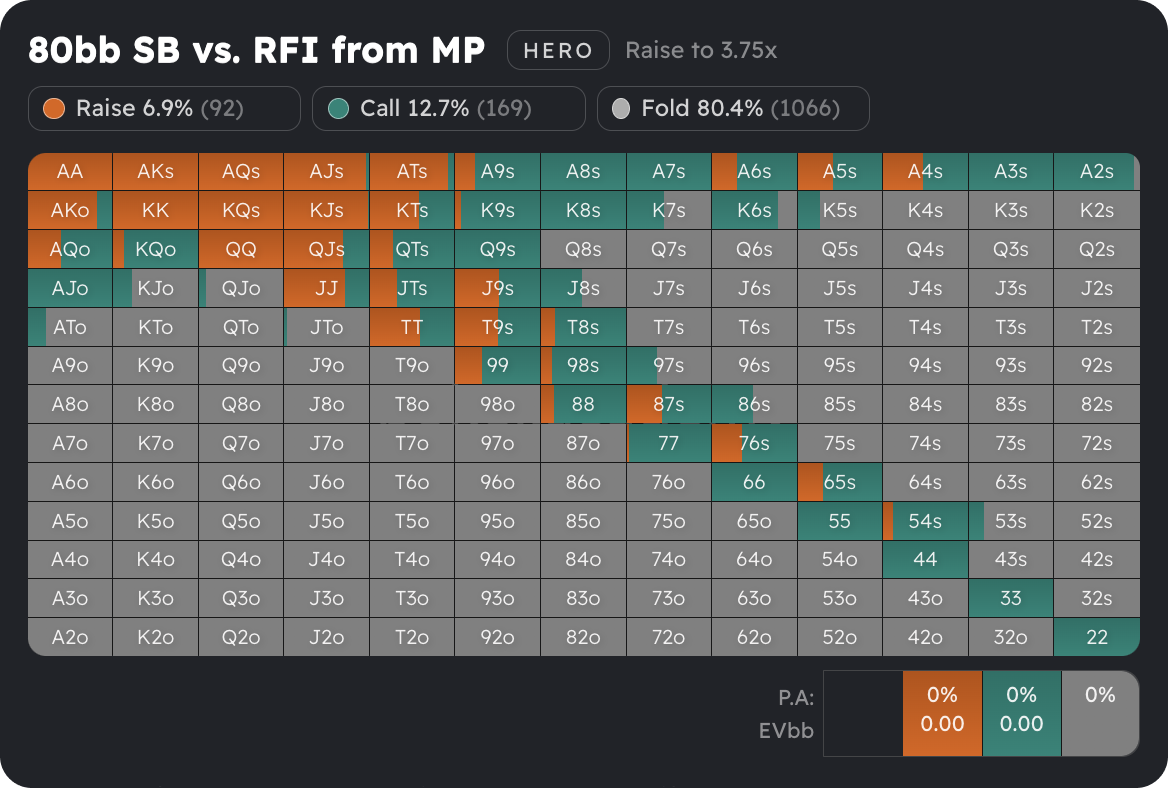Screen dimensions: 1168x790
Task: Select the AJo hand cell
Action: (70, 288)
